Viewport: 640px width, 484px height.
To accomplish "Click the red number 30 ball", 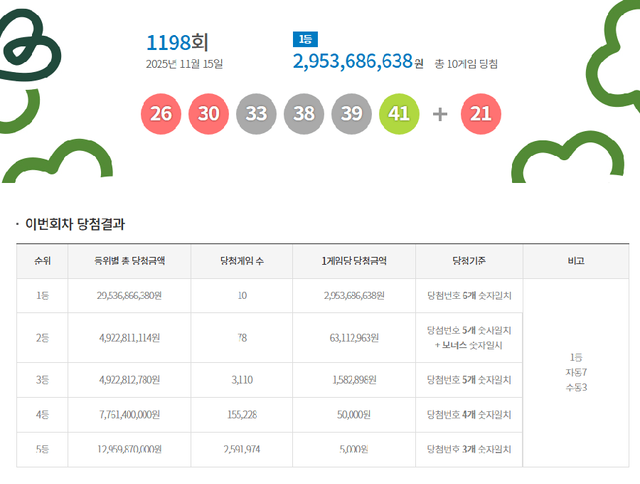I will (208, 114).
